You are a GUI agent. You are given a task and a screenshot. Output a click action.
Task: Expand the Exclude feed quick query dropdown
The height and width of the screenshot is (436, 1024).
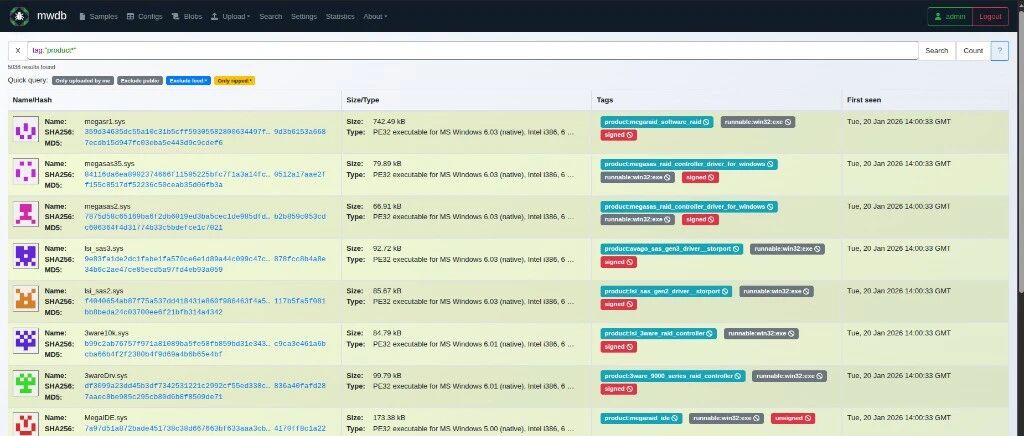(x=188, y=81)
